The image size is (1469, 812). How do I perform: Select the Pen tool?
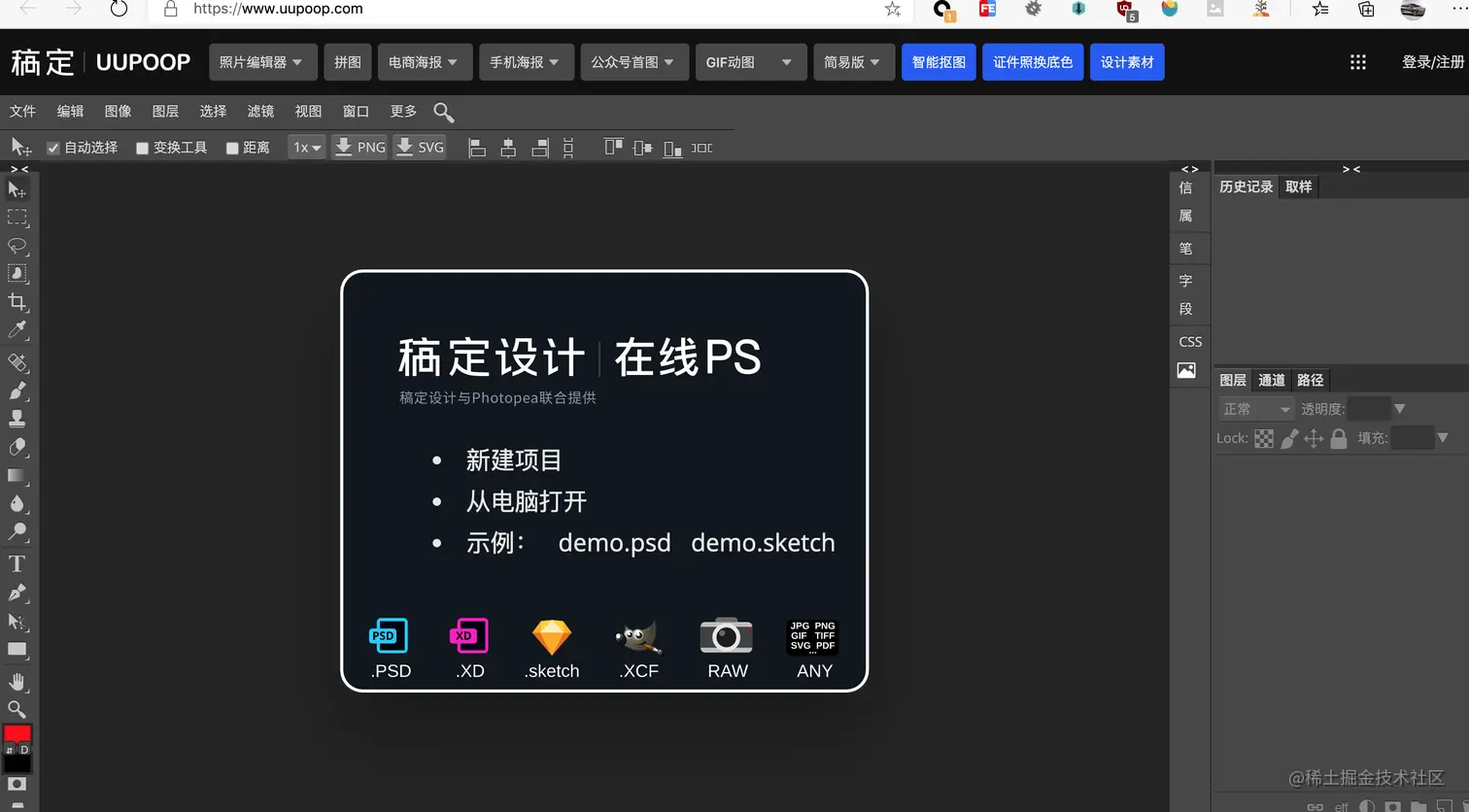(17, 592)
